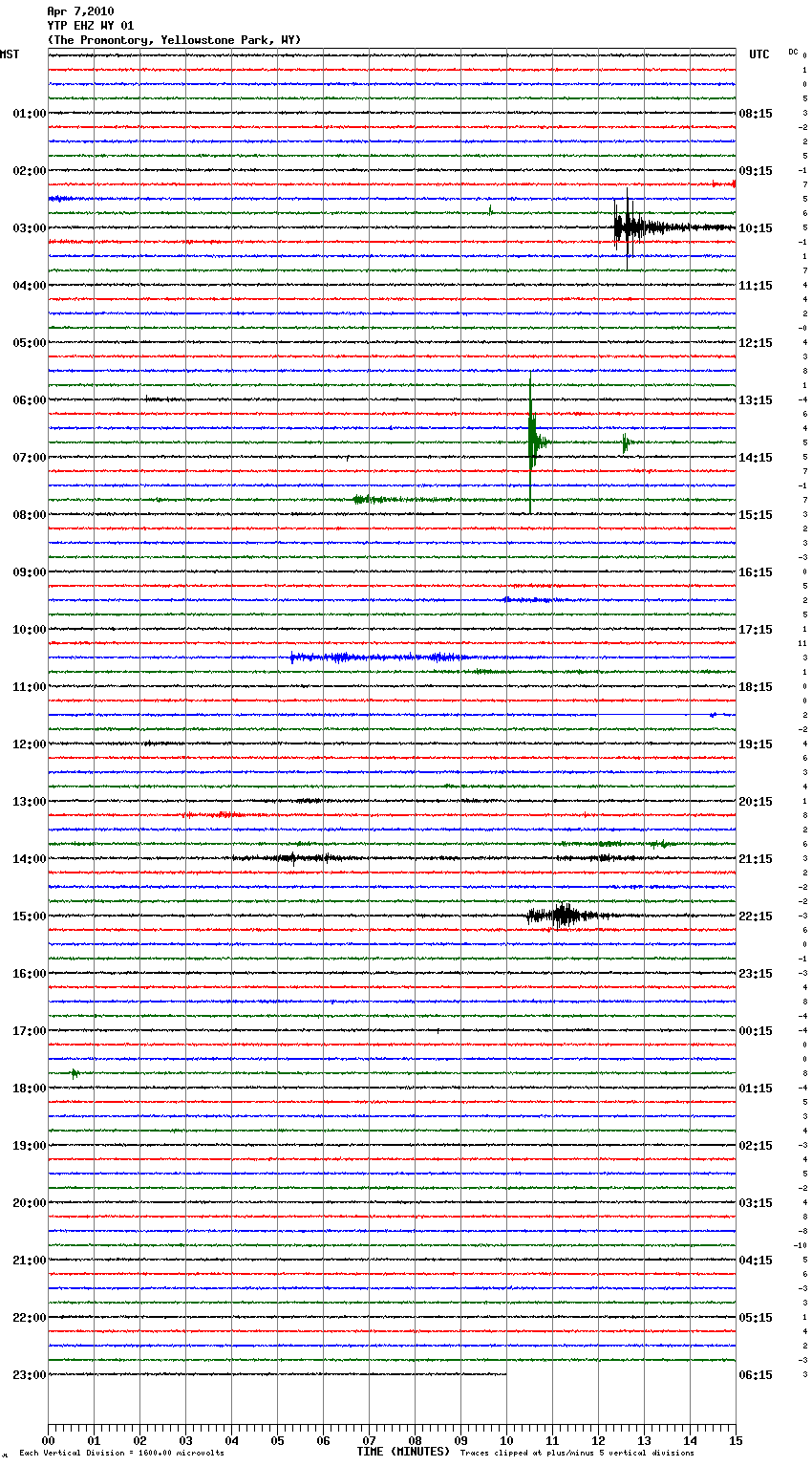Select the "10:00" MST hour label
This screenshot has width=812, height=1466.
coord(29,630)
